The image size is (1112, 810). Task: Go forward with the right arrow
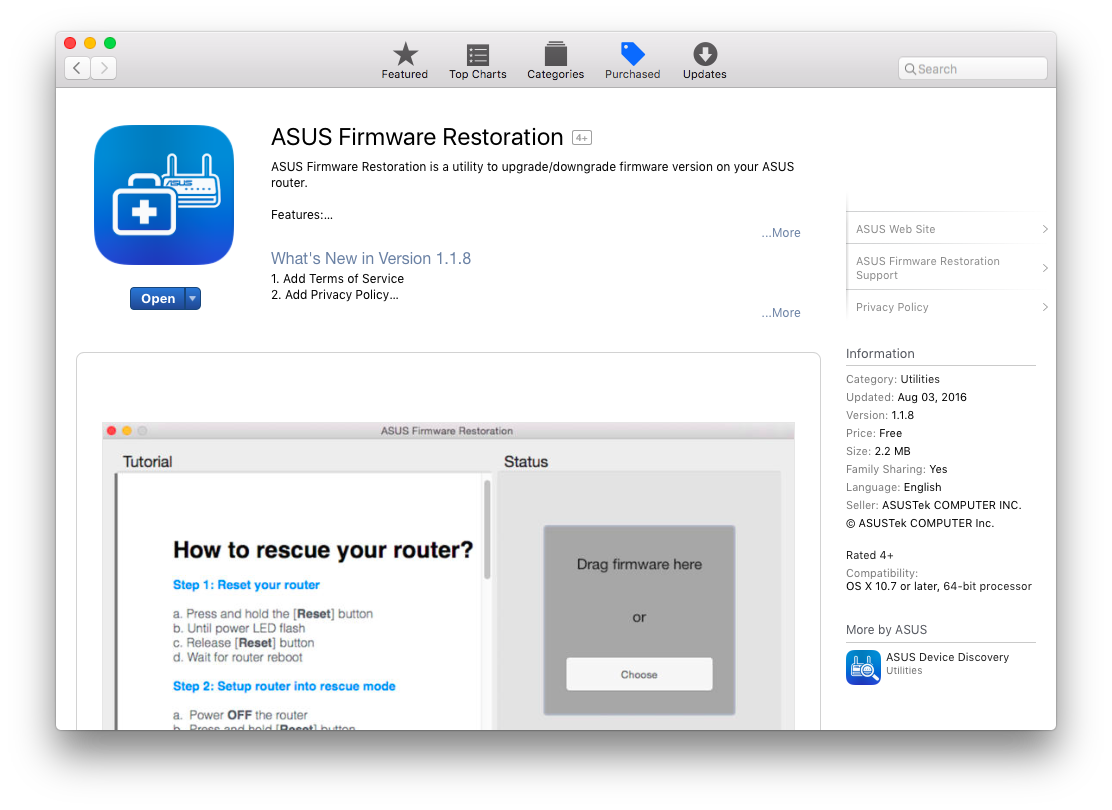[104, 68]
